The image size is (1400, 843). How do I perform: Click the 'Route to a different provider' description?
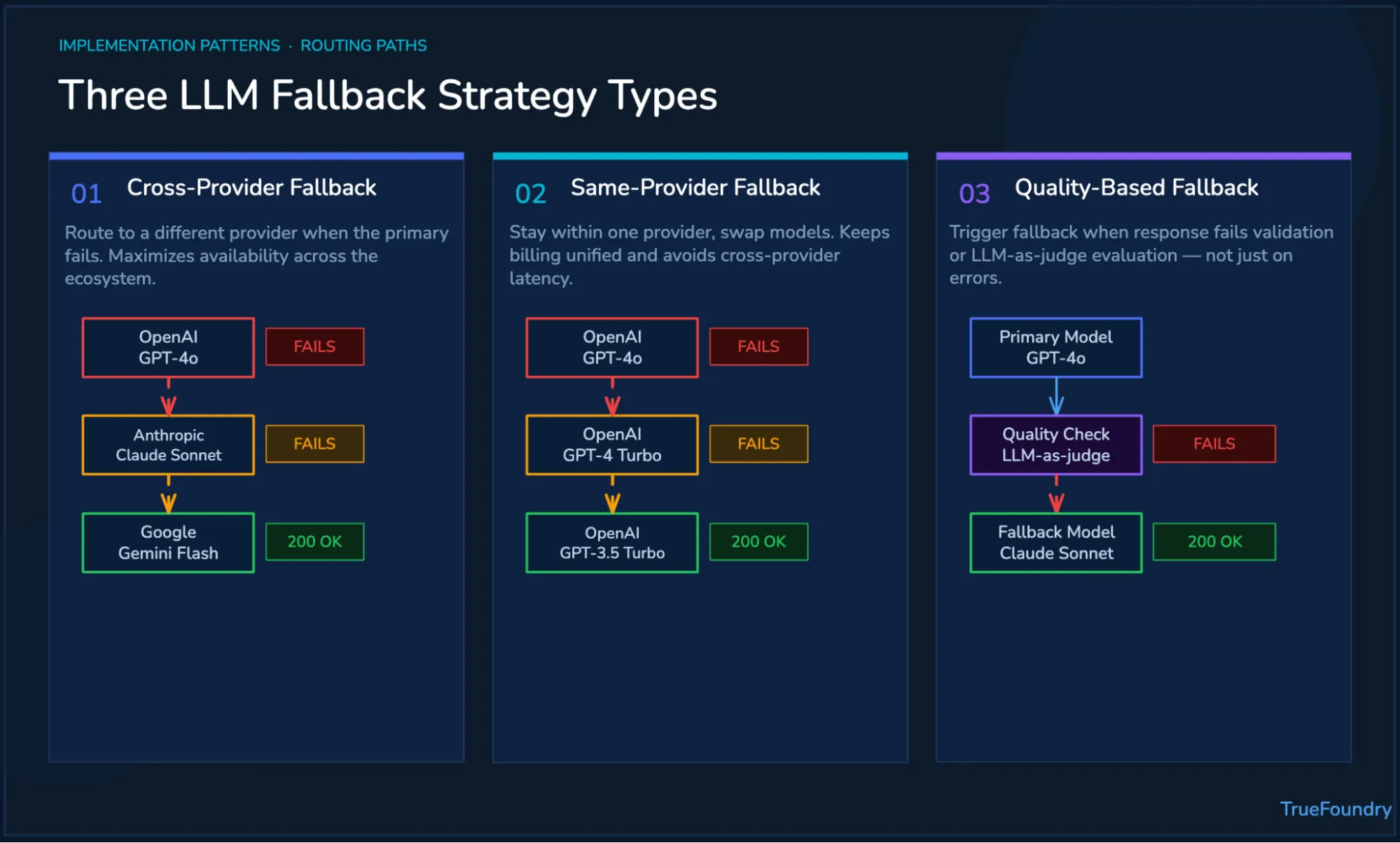pyautogui.click(x=257, y=256)
